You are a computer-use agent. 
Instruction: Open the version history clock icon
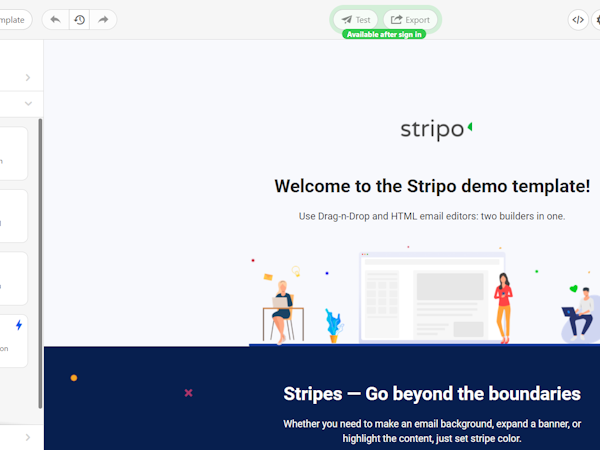click(79, 20)
